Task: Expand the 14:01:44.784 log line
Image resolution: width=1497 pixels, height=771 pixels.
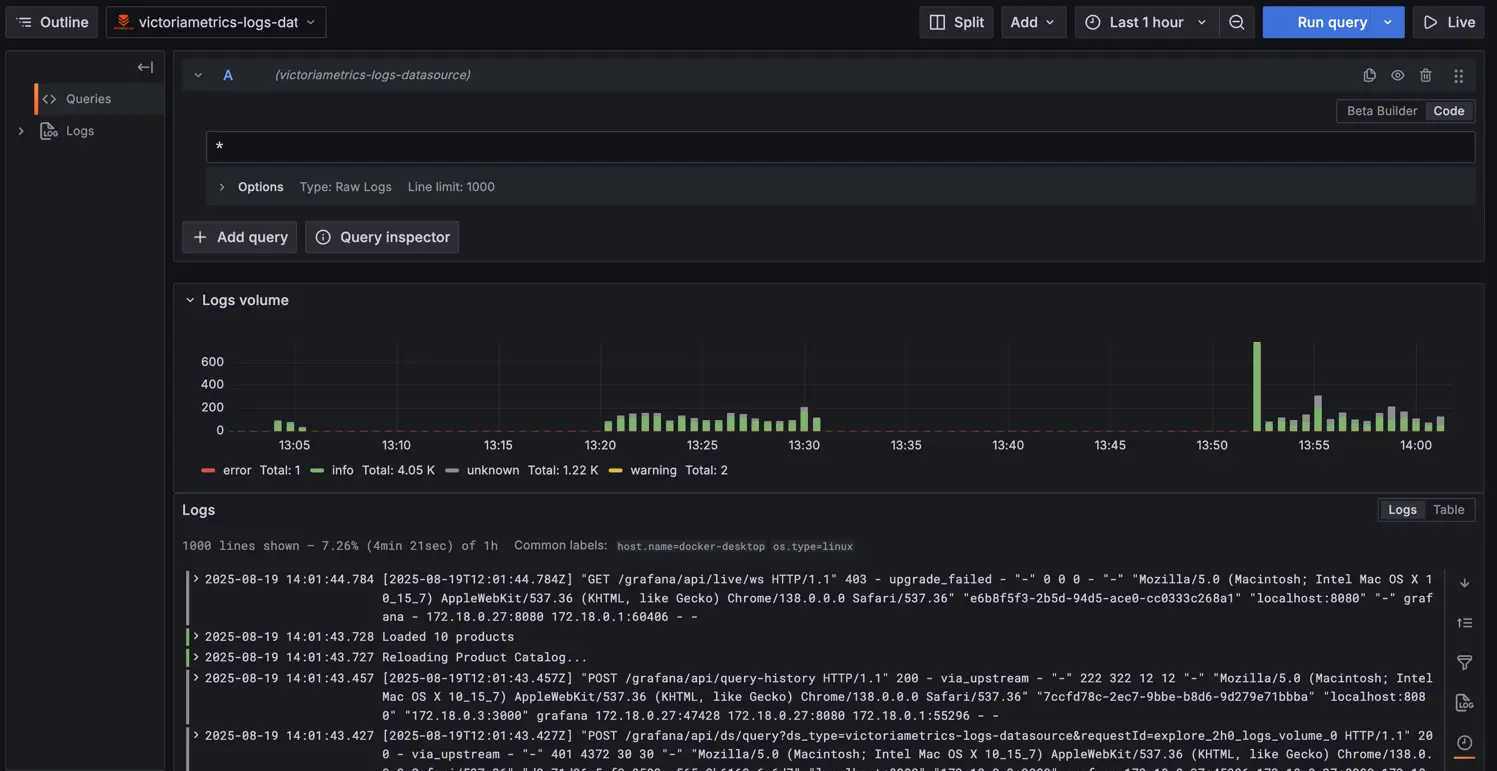Action: pos(196,579)
